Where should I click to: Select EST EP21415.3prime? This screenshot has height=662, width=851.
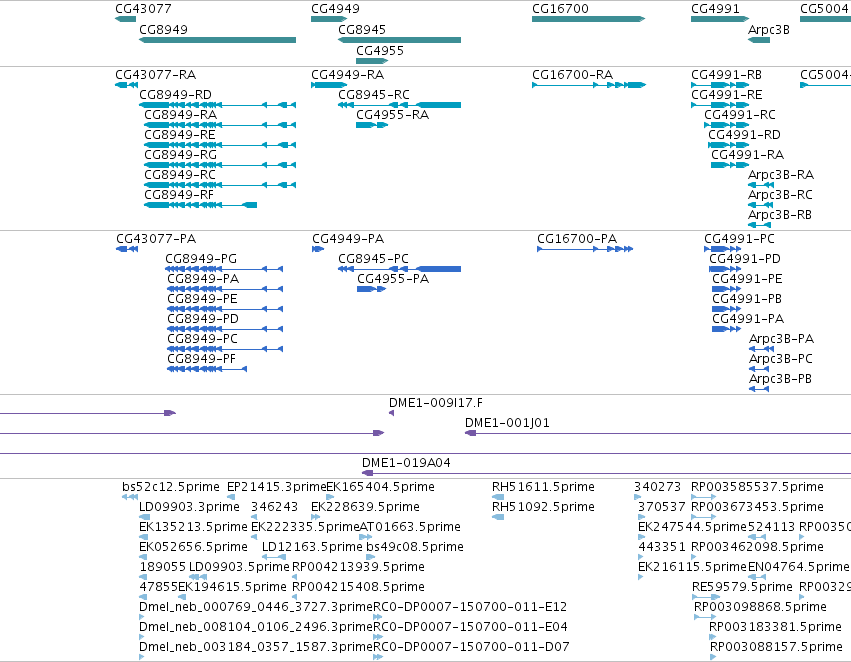point(276,487)
